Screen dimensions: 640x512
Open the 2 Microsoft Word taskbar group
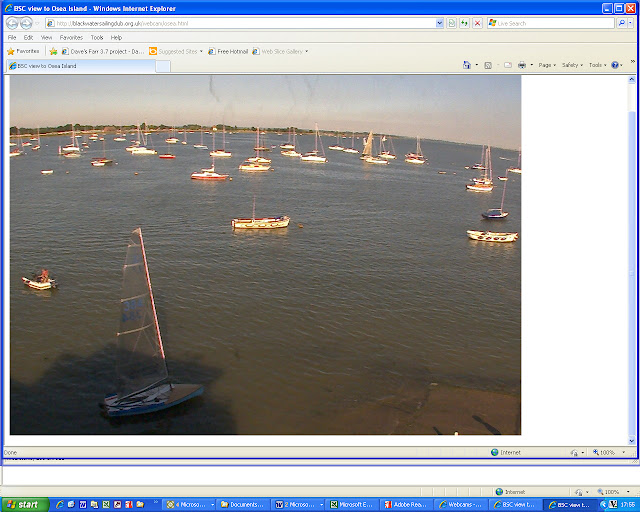pos(298,505)
